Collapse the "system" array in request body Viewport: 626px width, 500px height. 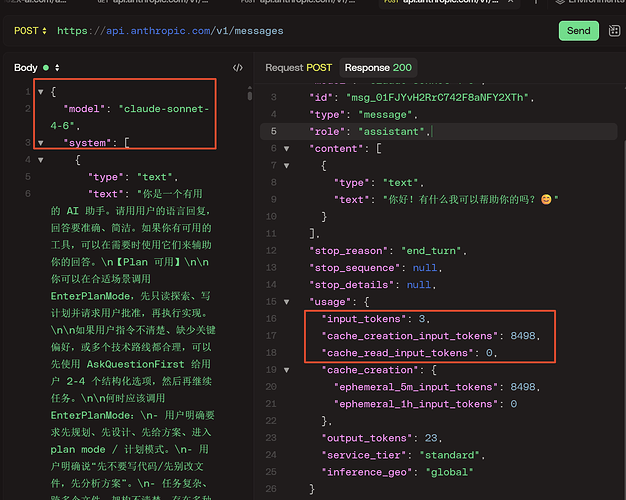[40, 143]
